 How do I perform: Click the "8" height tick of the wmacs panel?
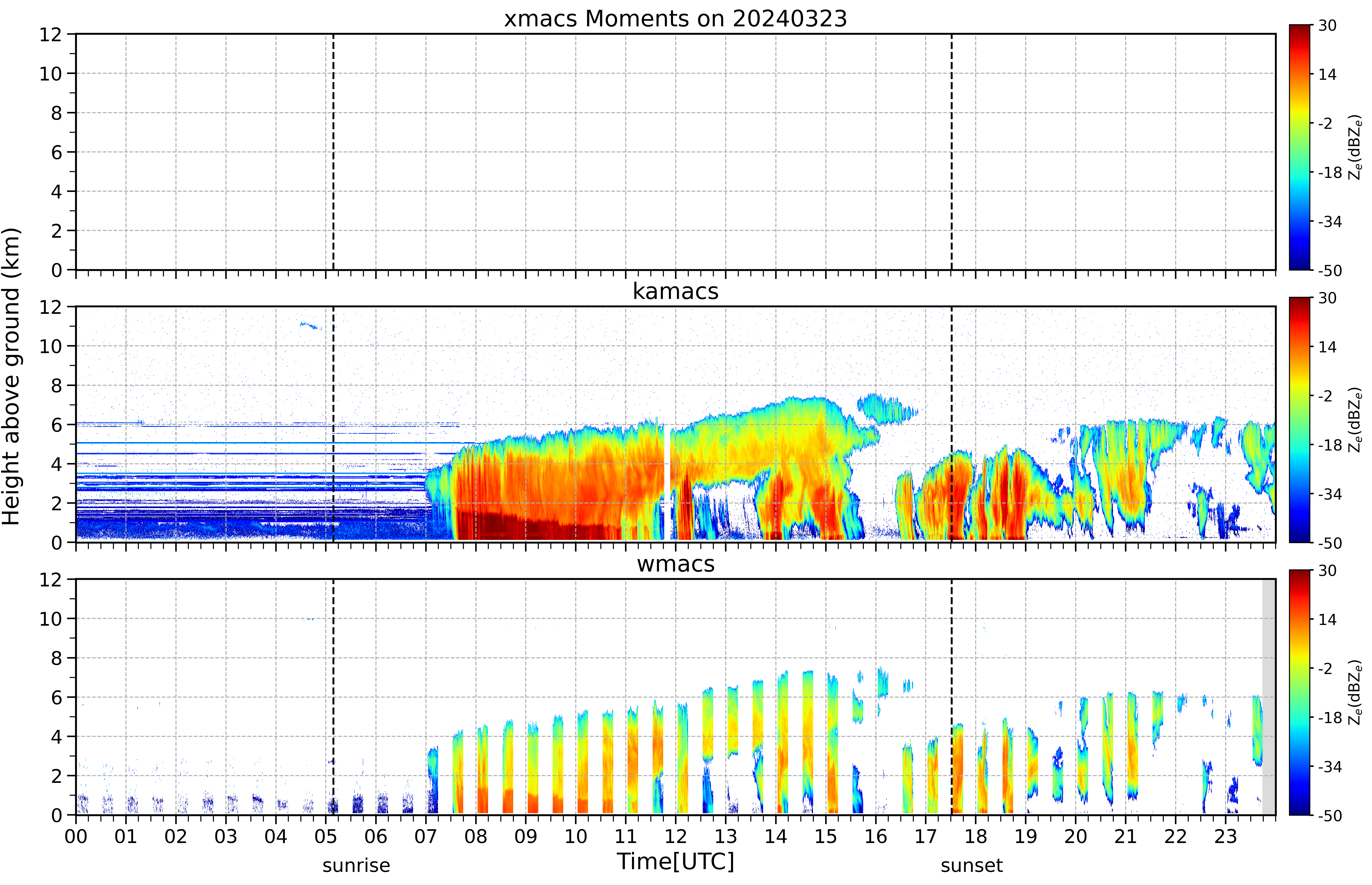tap(56, 658)
